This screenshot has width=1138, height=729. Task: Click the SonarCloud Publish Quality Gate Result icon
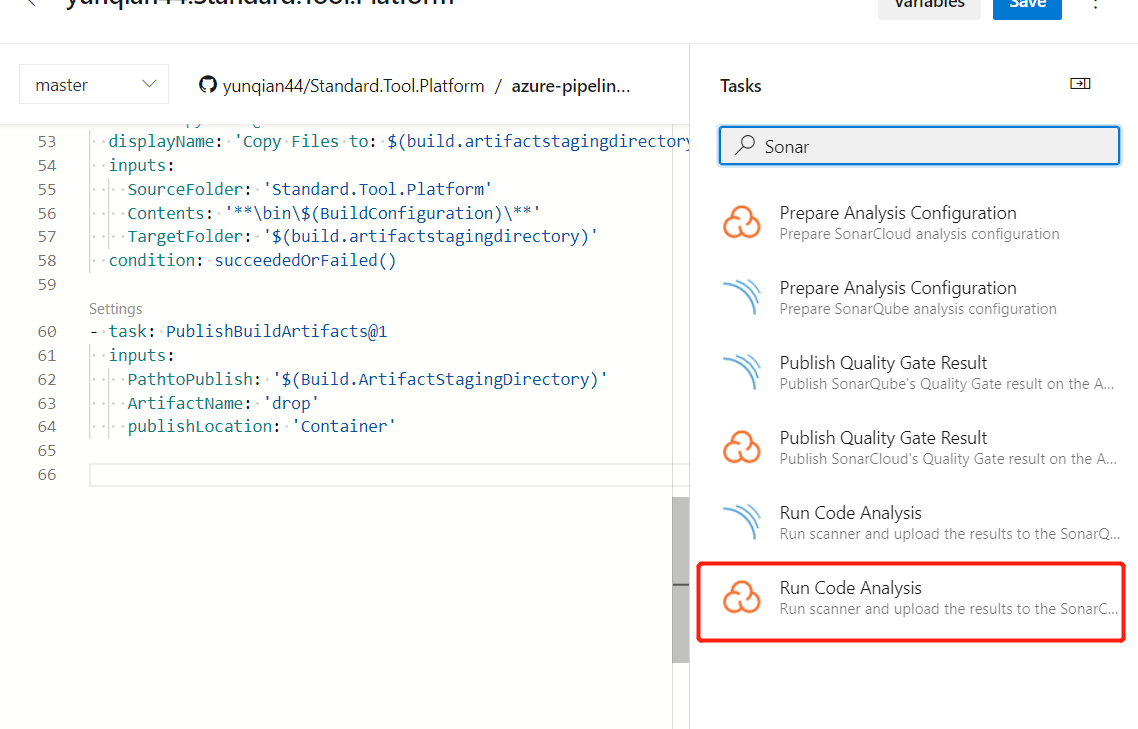(741, 447)
